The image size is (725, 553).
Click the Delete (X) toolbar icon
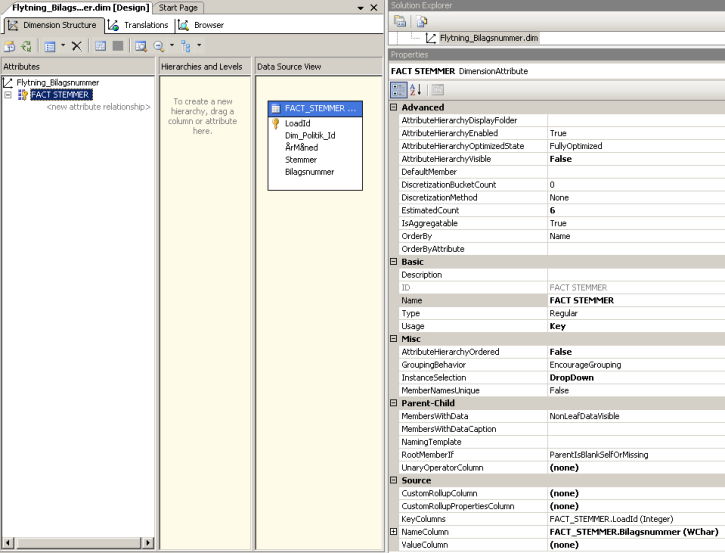(x=77, y=46)
